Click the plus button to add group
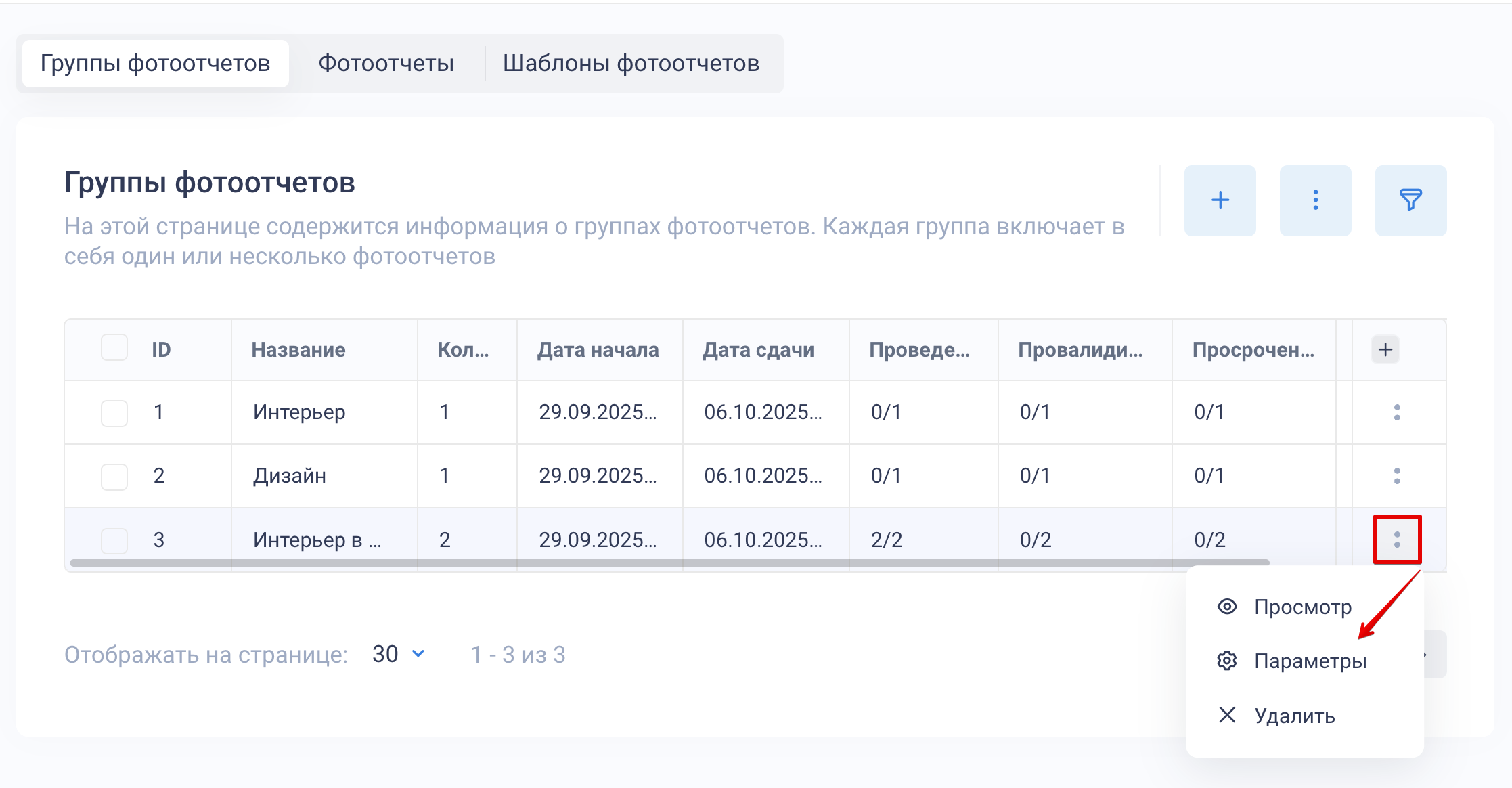 click(1220, 200)
